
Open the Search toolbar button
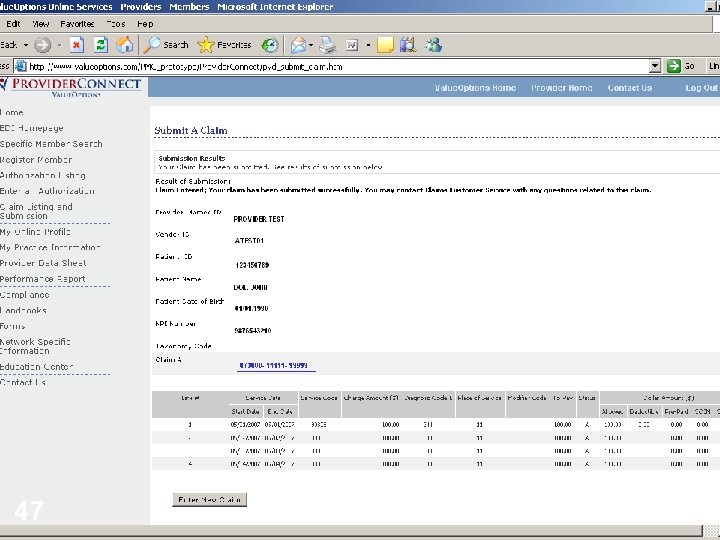pos(166,45)
